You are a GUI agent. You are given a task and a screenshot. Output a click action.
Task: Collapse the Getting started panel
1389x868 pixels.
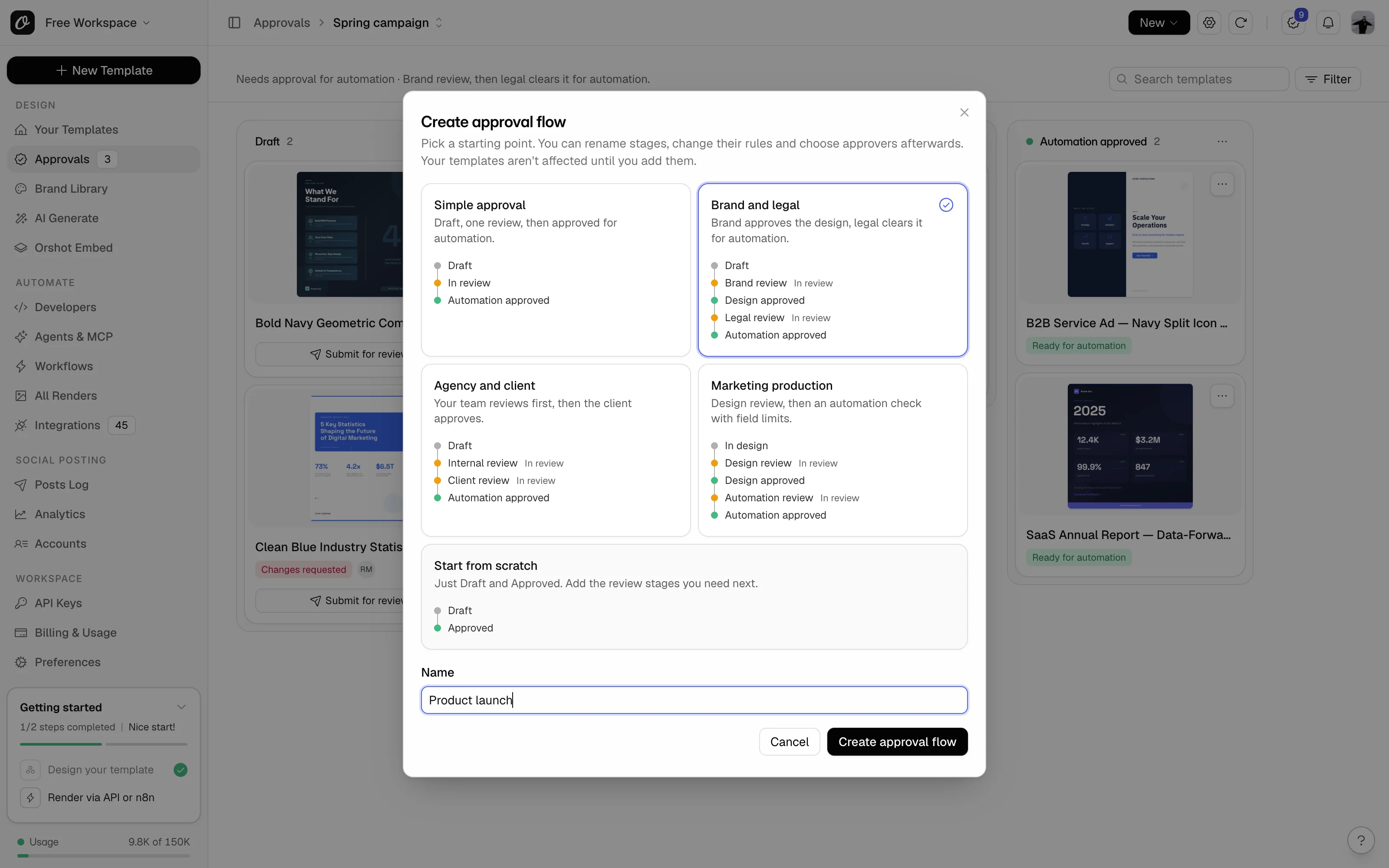click(181, 707)
